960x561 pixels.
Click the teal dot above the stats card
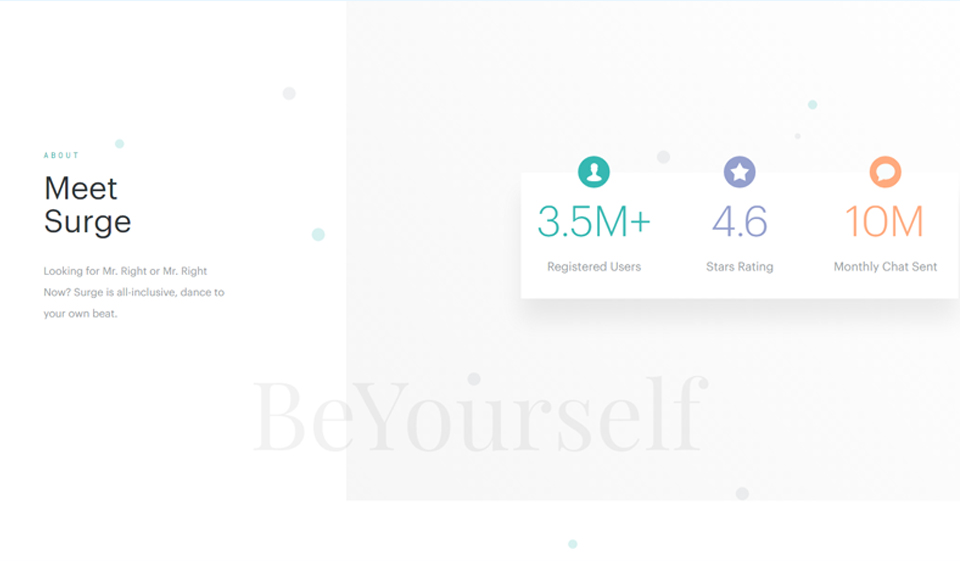coord(812,105)
